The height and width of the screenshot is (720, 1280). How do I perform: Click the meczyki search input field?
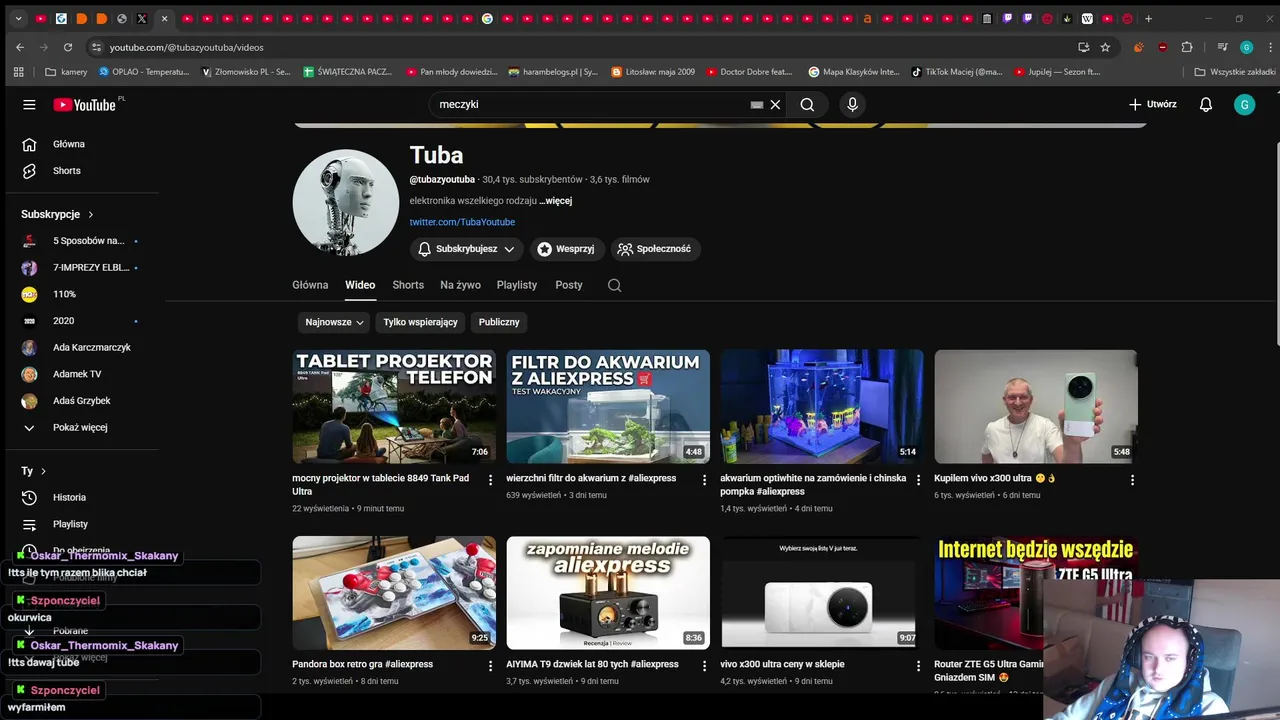point(590,104)
